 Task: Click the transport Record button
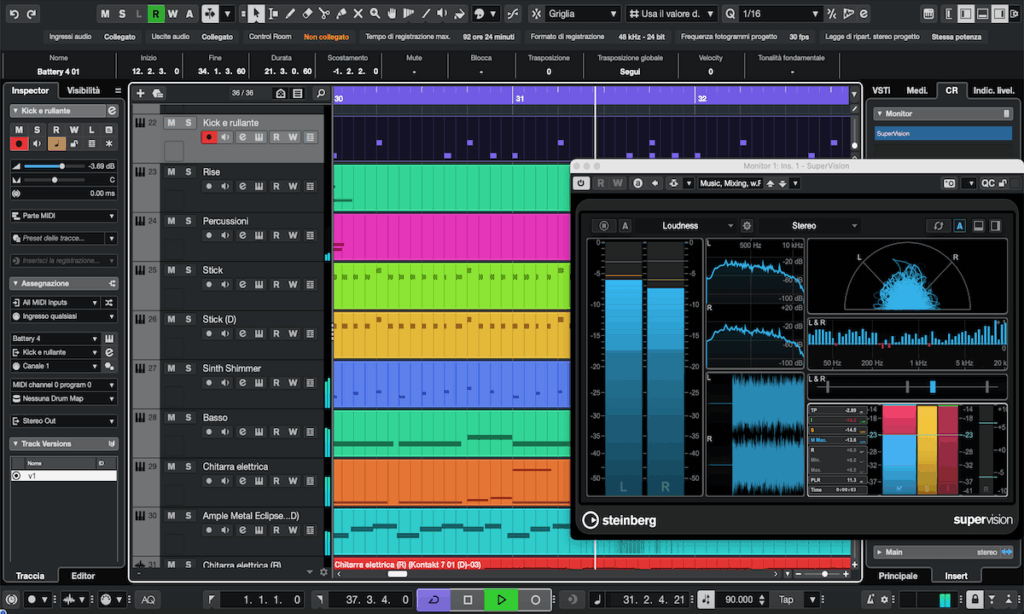[x=535, y=600]
